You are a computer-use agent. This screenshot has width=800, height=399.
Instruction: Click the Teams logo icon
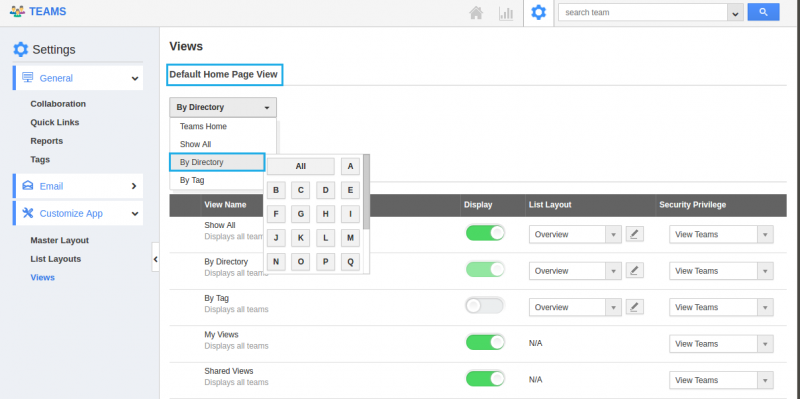point(17,11)
